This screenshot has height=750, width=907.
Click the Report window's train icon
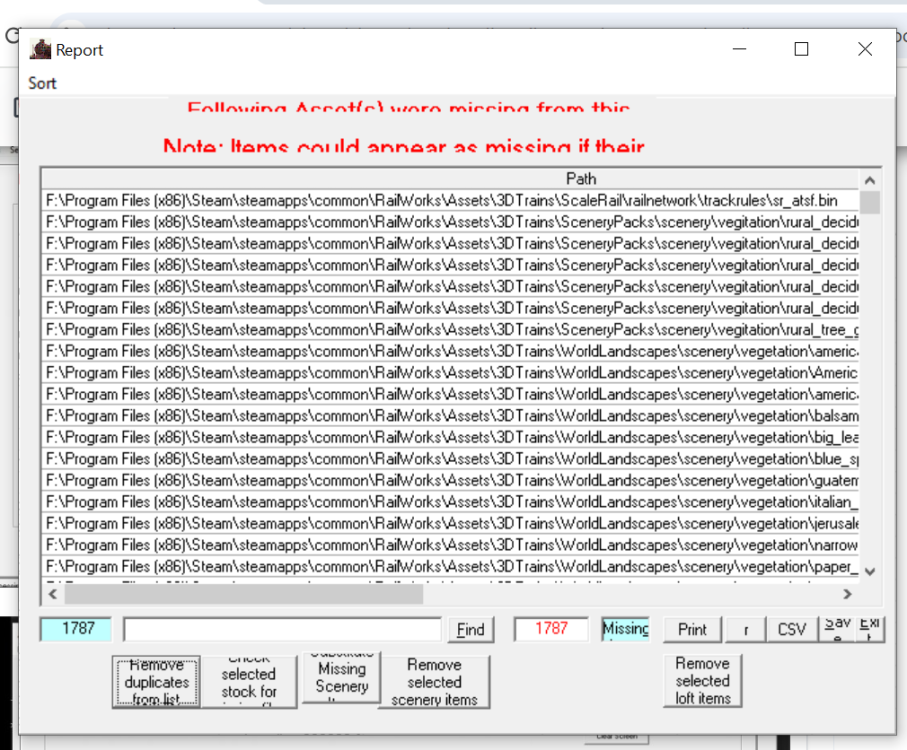pyautogui.click(x=41, y=49)
